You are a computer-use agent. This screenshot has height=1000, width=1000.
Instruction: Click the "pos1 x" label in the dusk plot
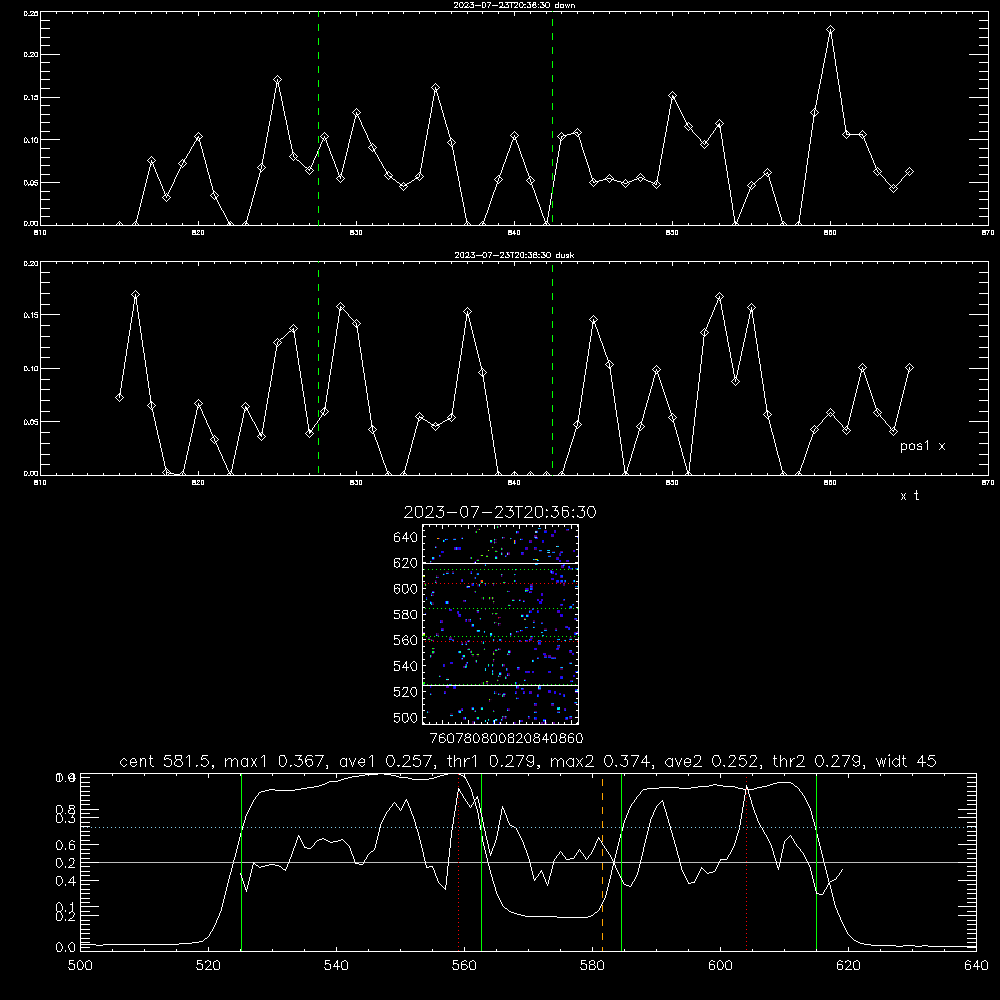(x=922, y=446)
